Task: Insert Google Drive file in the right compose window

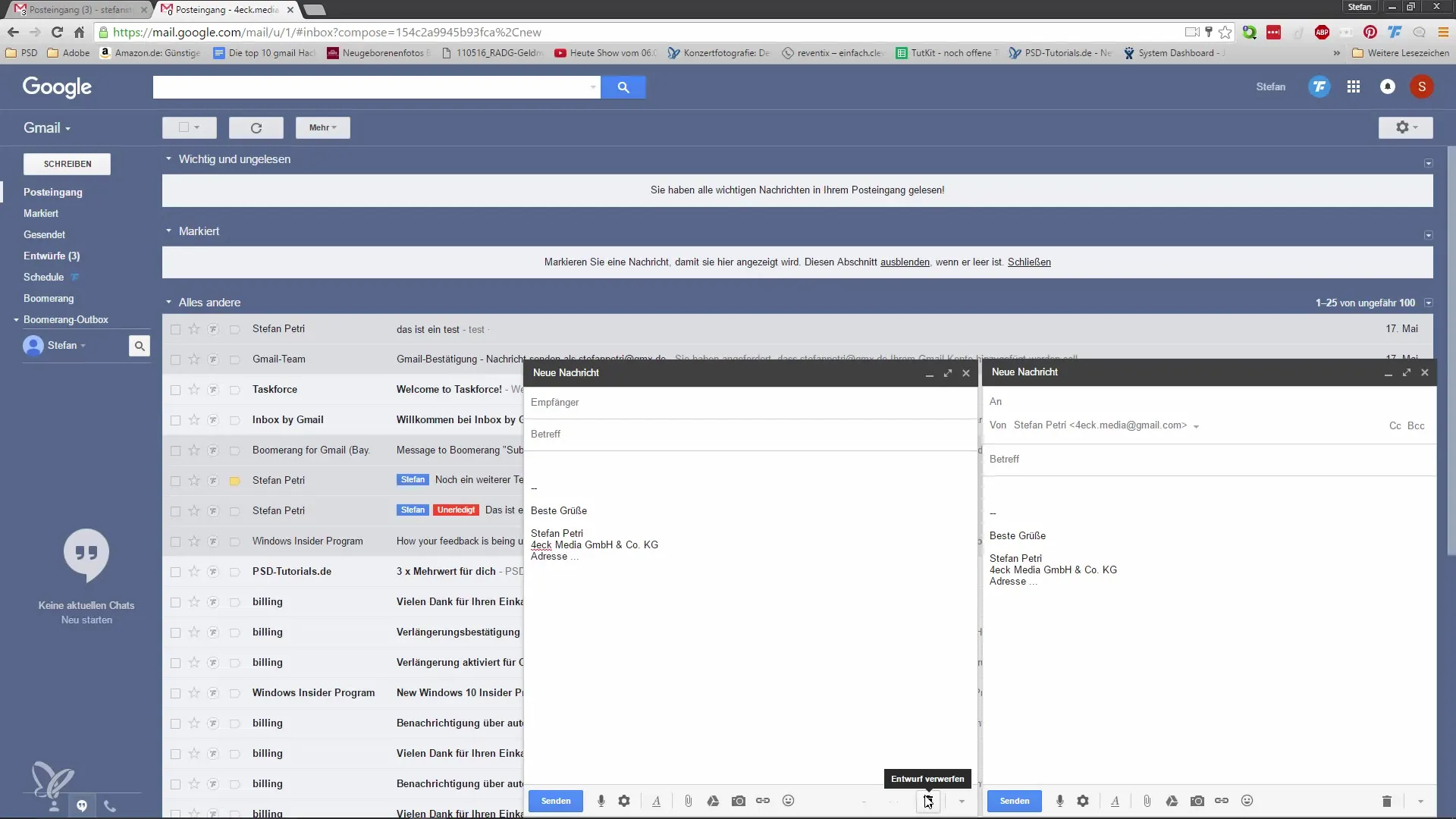Action: 1172,801
